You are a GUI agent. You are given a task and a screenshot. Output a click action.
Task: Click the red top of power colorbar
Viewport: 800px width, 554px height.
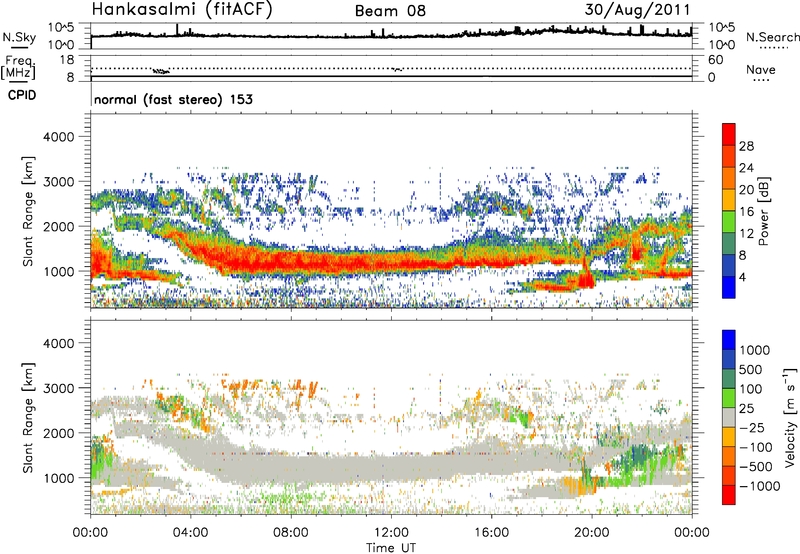729,134
